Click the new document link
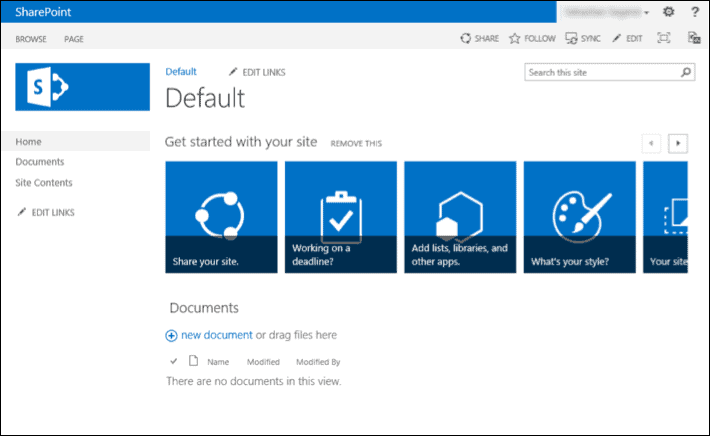Screen dimensions: 710x436 [217, 335]
